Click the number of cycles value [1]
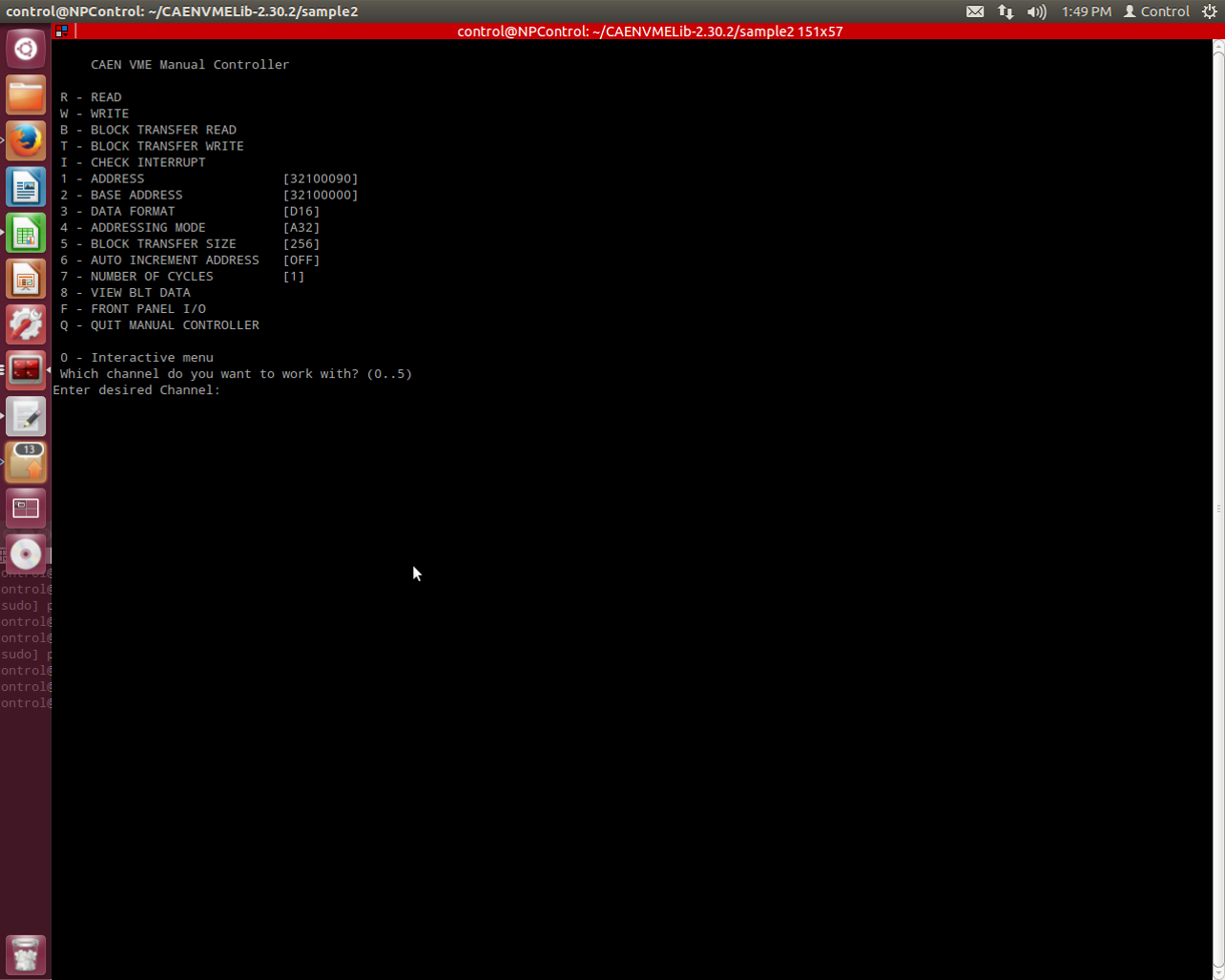The height and width of the screenshot is (980, 1225). [x=294, y=276]
